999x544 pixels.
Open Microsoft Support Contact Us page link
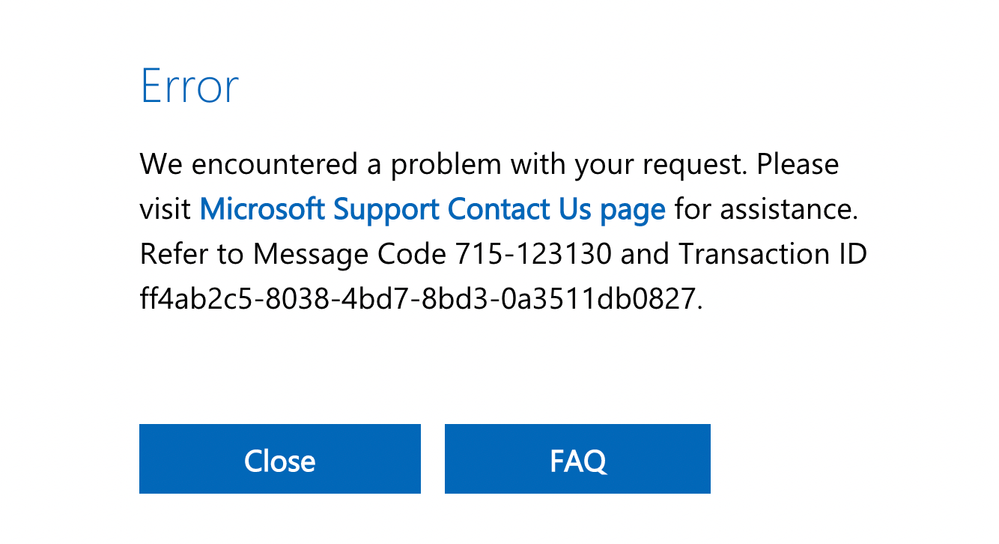coord(433,210)
